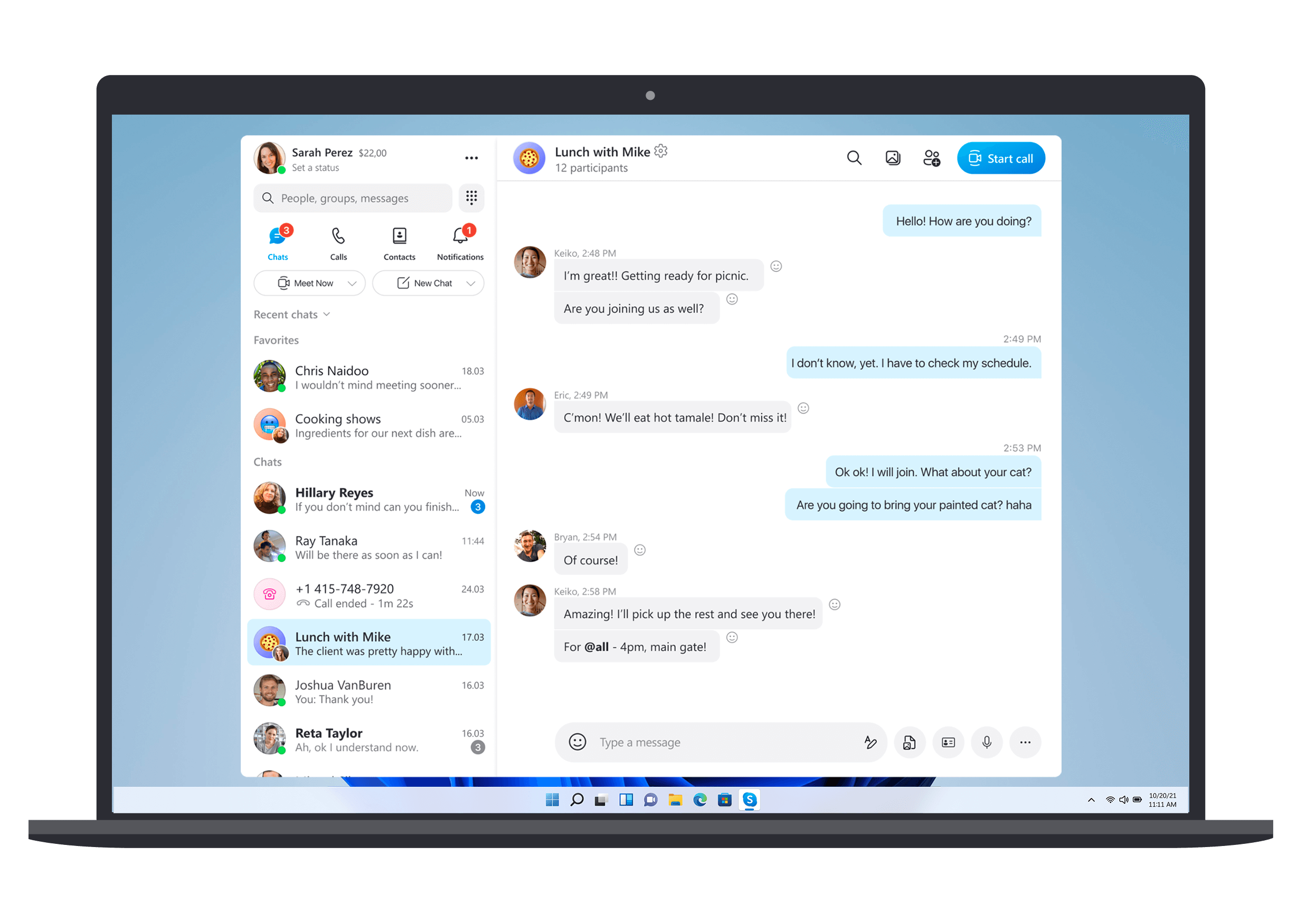The width and height of the screenshot is (1316, 912).
Task: Open the search in chat icon
Action: pos(855,158)
